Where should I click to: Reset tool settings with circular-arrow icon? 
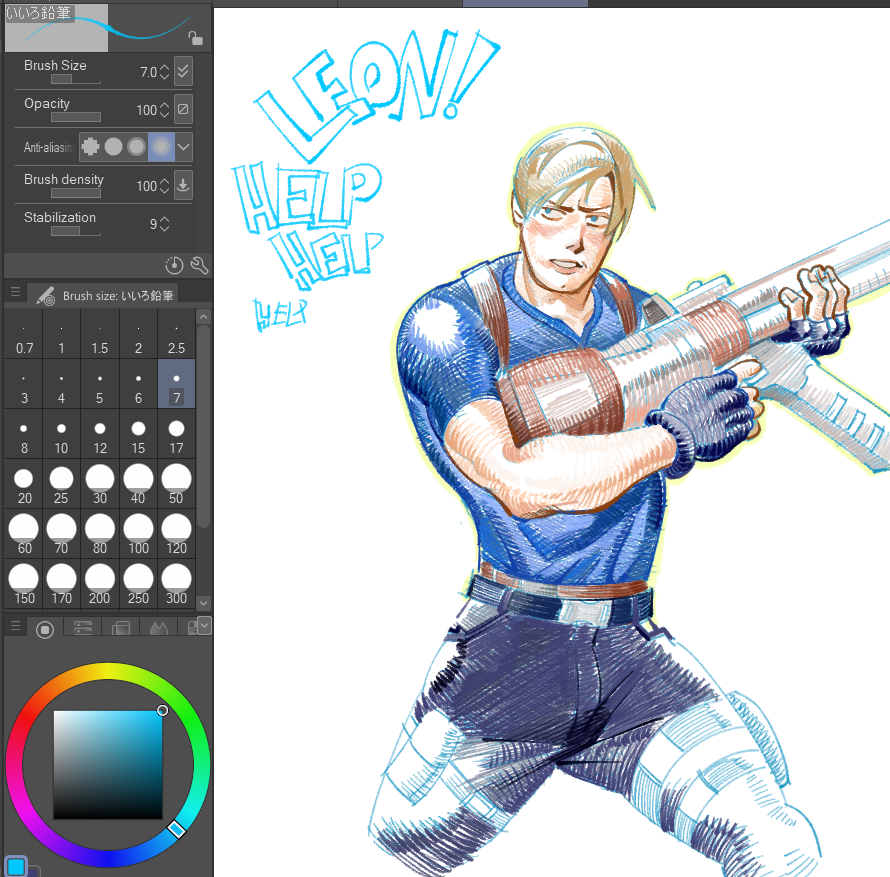pos(174,265)
